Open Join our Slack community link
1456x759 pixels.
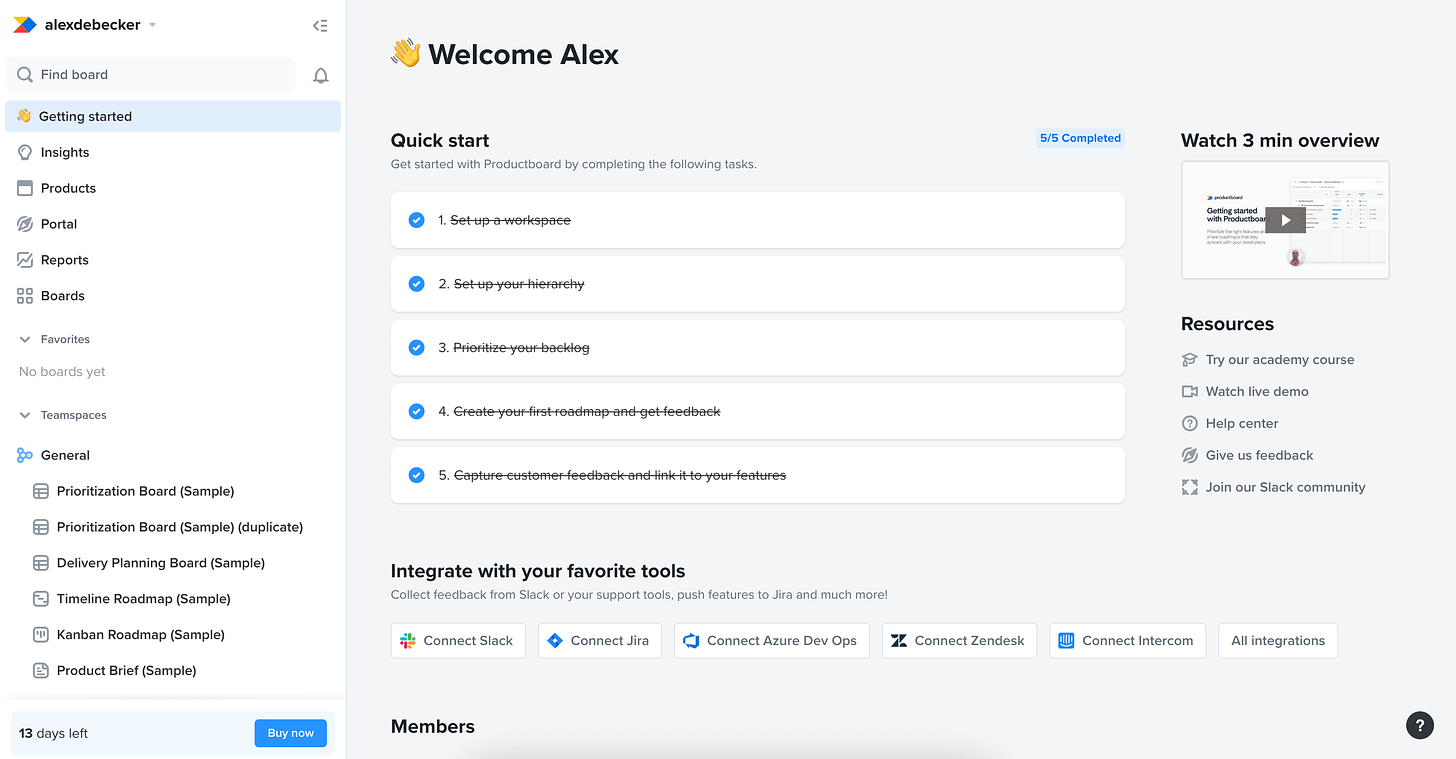1285,488
